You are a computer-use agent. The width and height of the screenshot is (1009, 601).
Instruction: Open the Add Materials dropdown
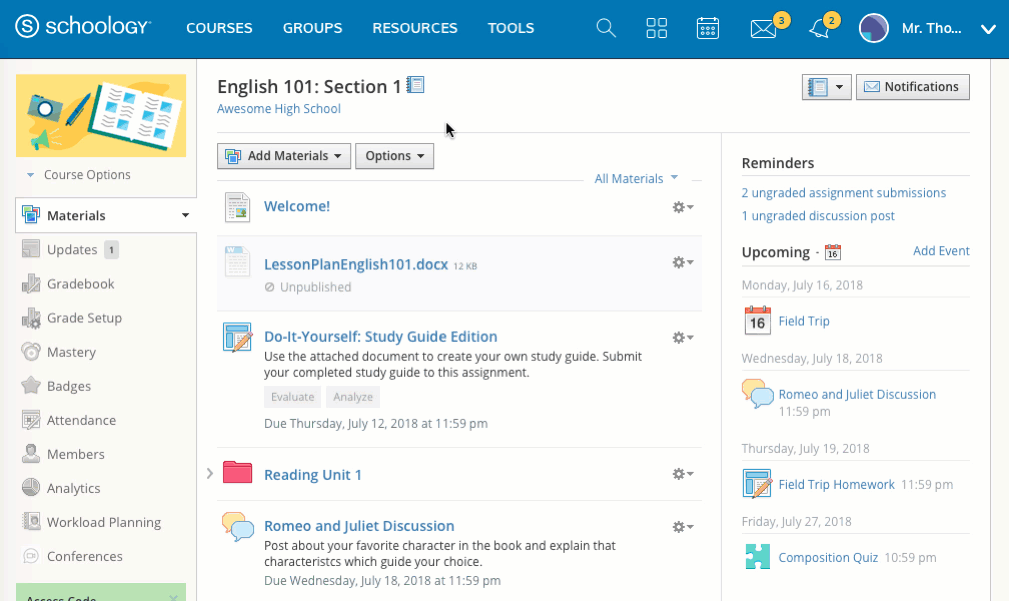[x=283, y=156]
